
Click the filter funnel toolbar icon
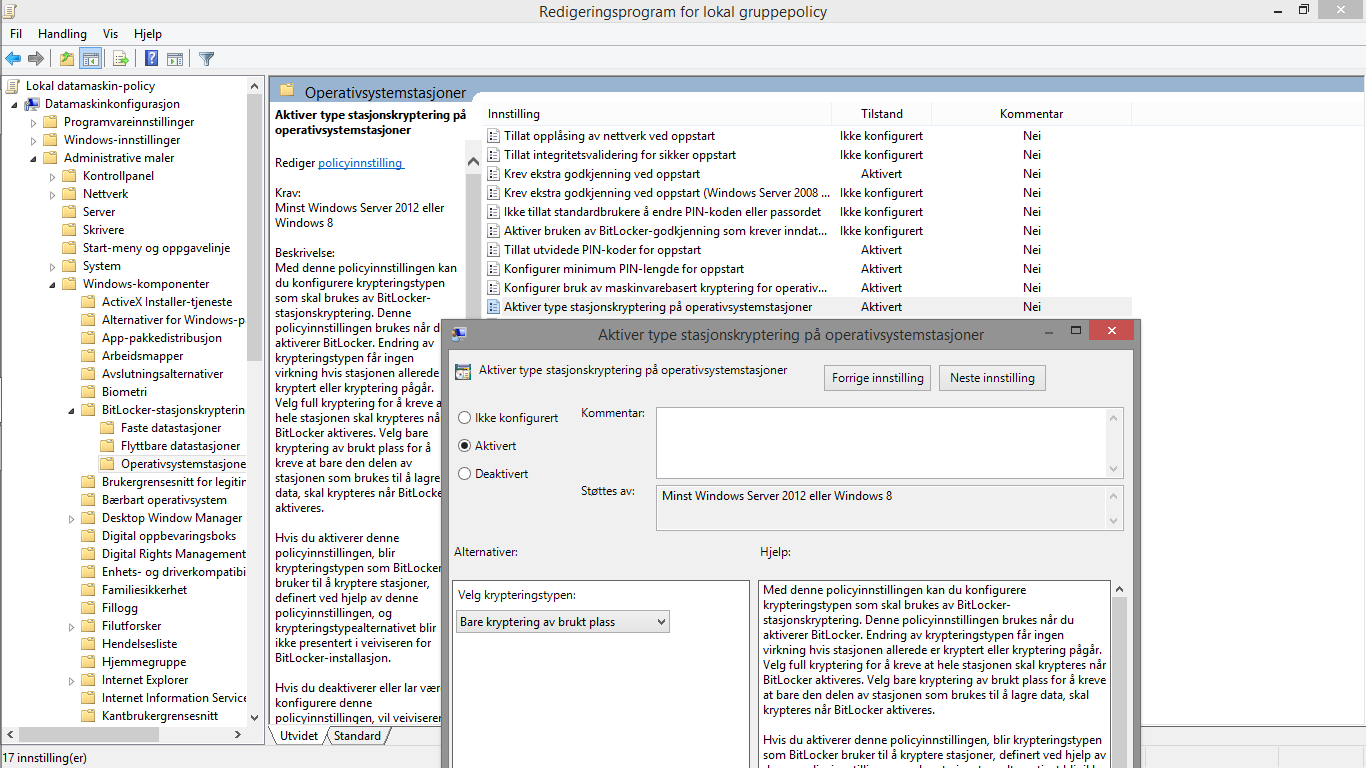(206, 59)
